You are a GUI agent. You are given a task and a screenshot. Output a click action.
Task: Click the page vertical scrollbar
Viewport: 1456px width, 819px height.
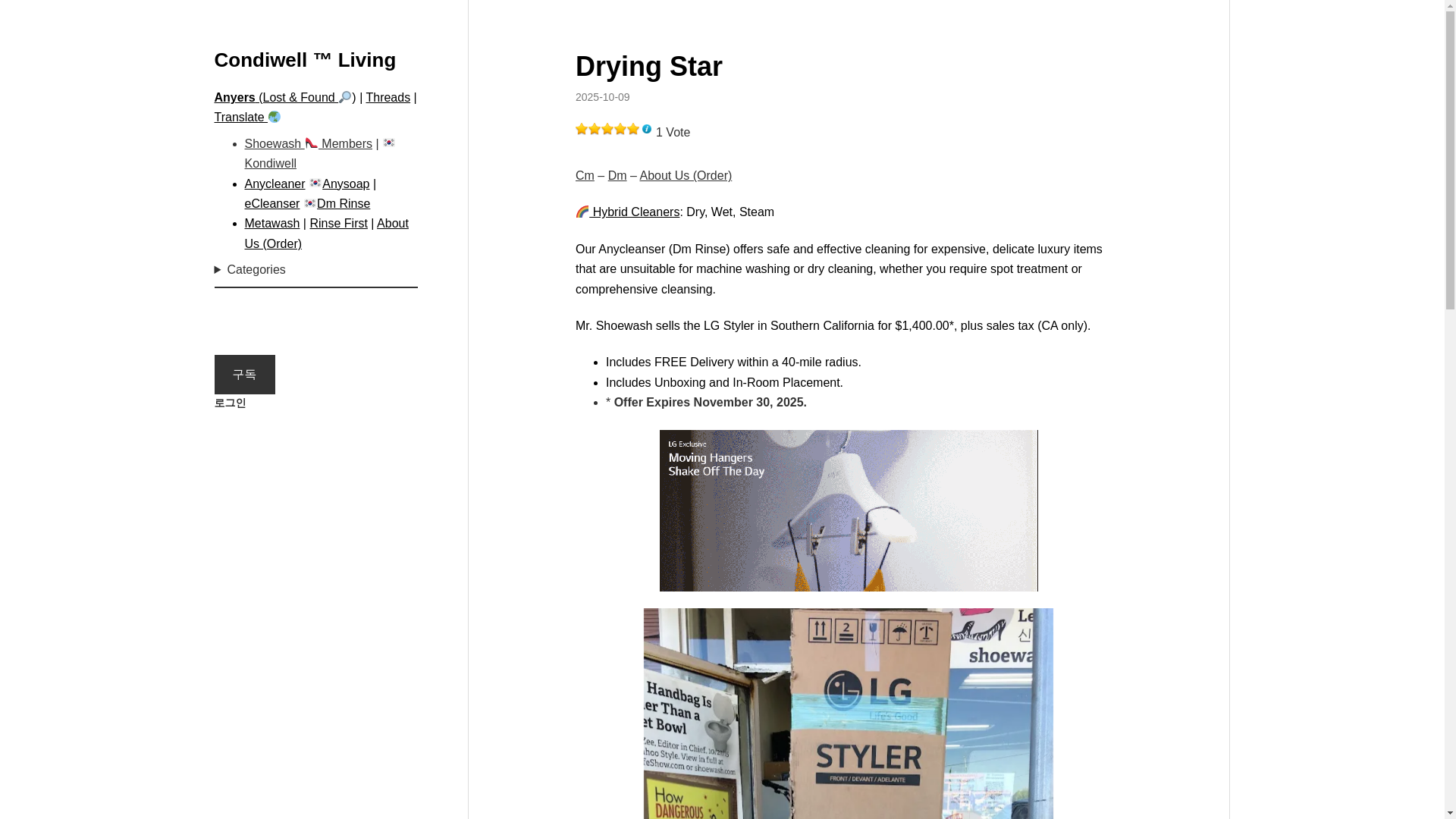(x=1450, y=409)
